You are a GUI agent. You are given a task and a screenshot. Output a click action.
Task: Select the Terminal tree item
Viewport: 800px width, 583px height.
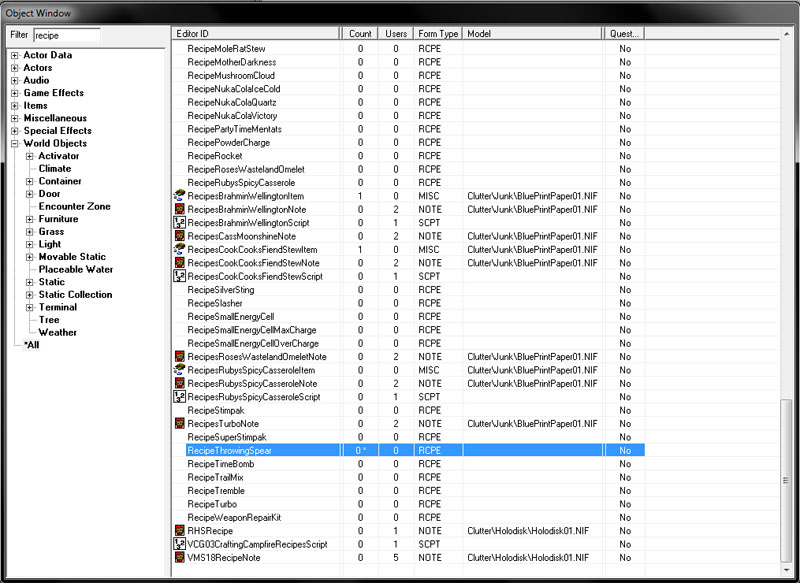(x=58, y=307)
